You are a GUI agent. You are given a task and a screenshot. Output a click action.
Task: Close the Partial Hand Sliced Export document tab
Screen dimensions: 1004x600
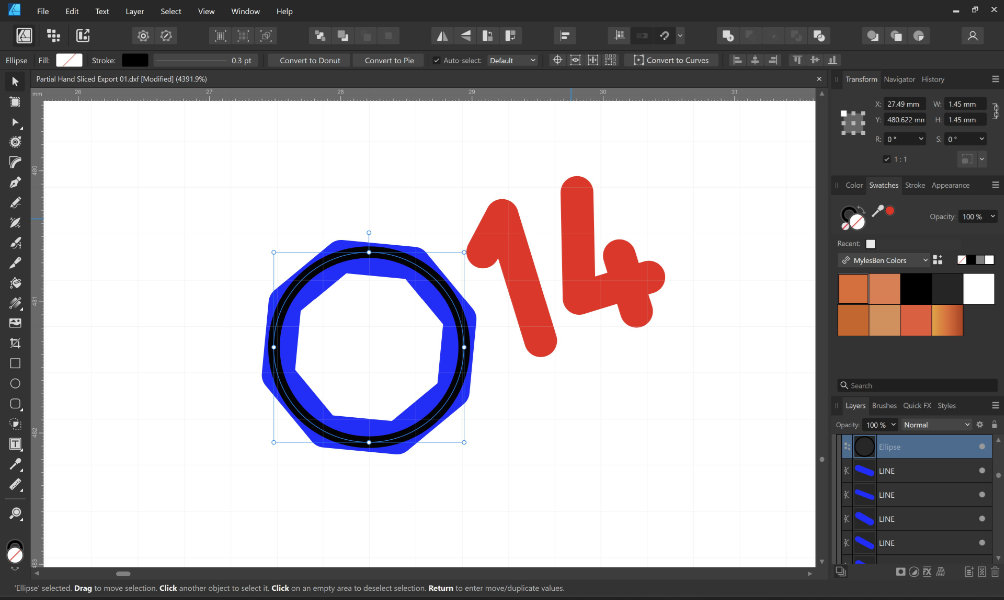818,79
